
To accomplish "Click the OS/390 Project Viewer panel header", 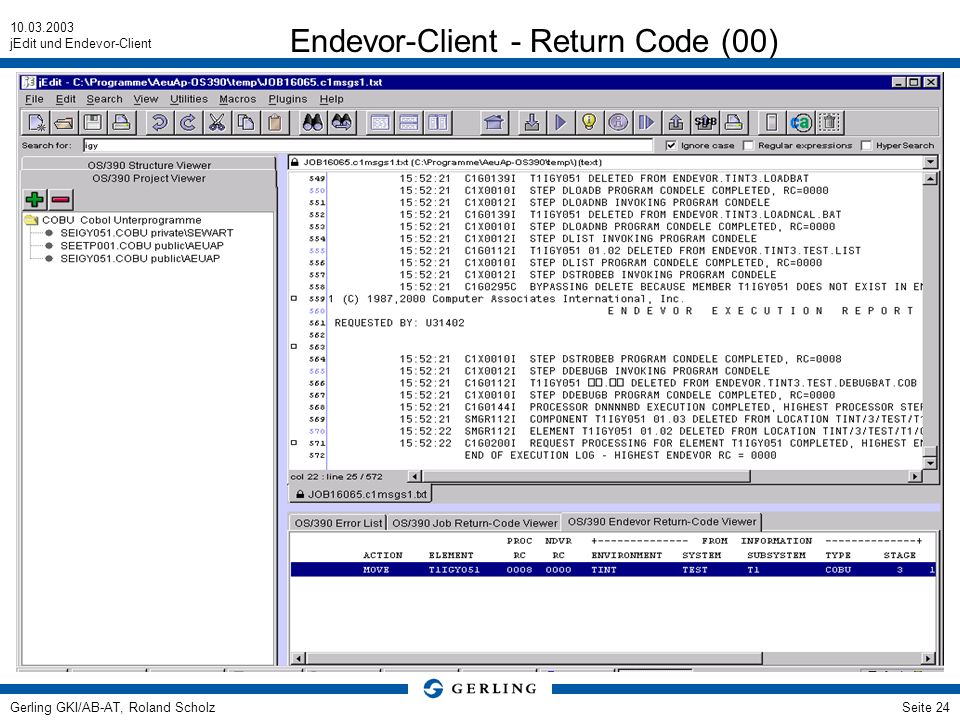I will pyautogui.click(x=149, y=179).
